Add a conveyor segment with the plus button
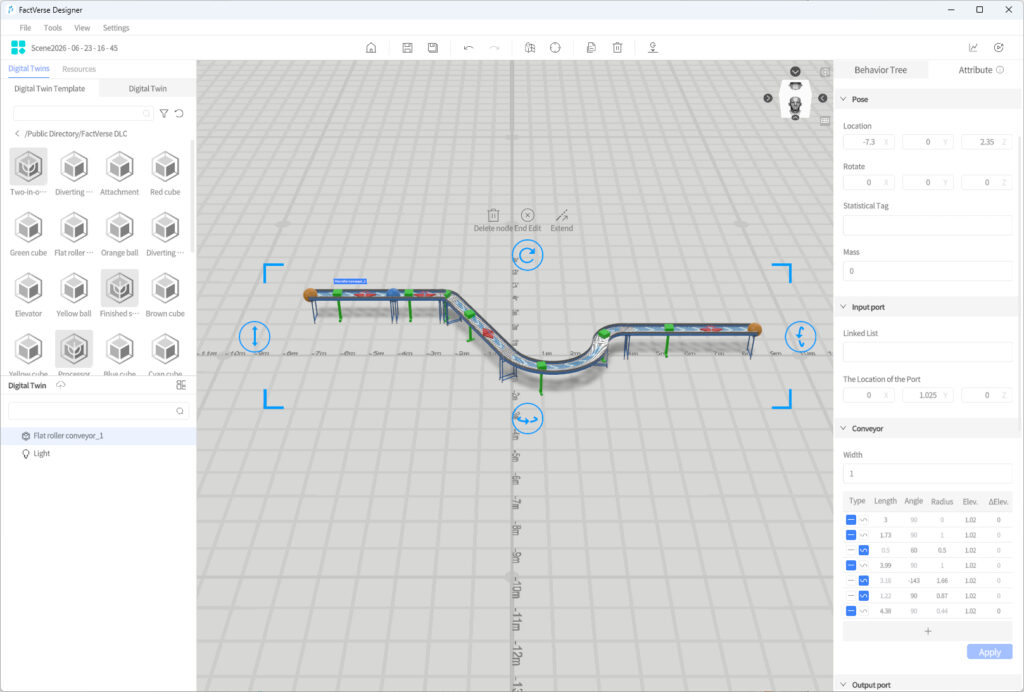This screenshot has height=692, width=1024. tap(928, 631)
